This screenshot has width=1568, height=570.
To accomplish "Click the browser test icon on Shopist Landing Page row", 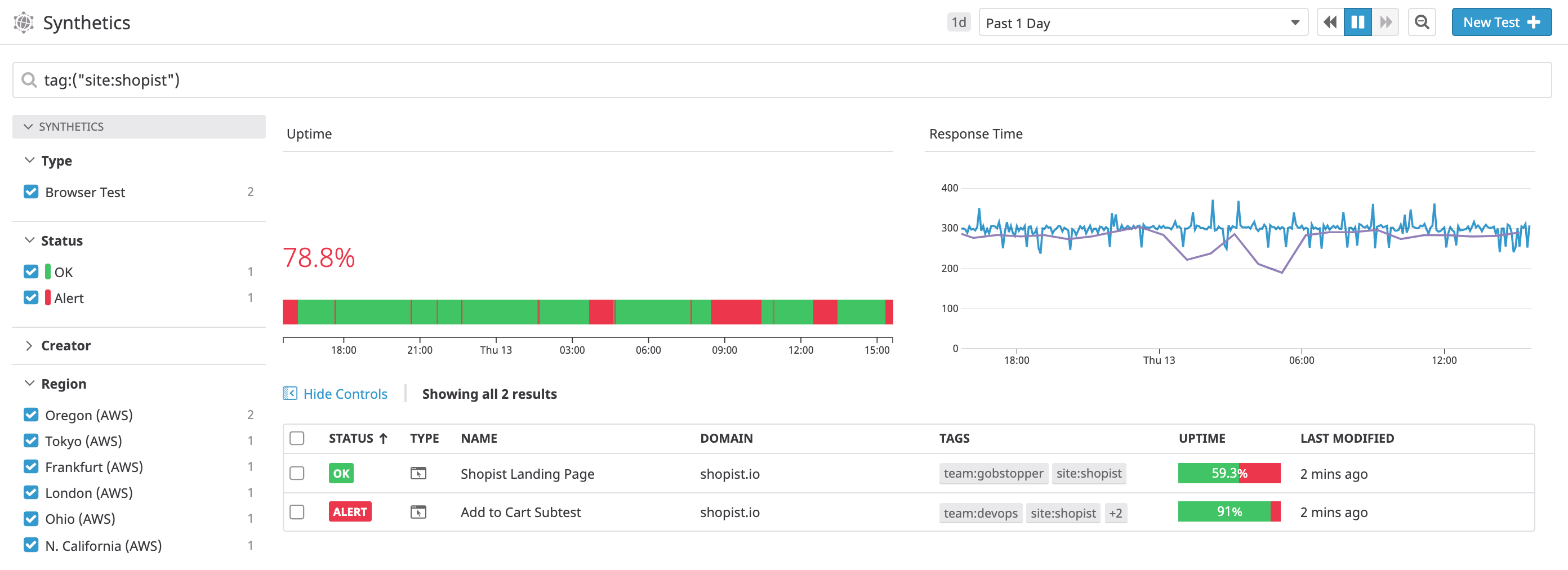I will [x=419, y=473].
